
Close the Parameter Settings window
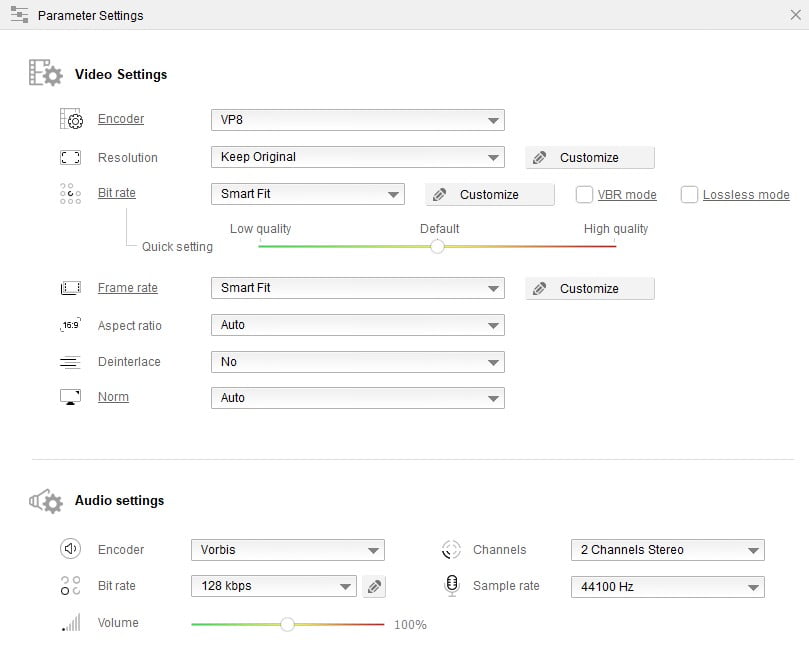(x=794, y=15)
